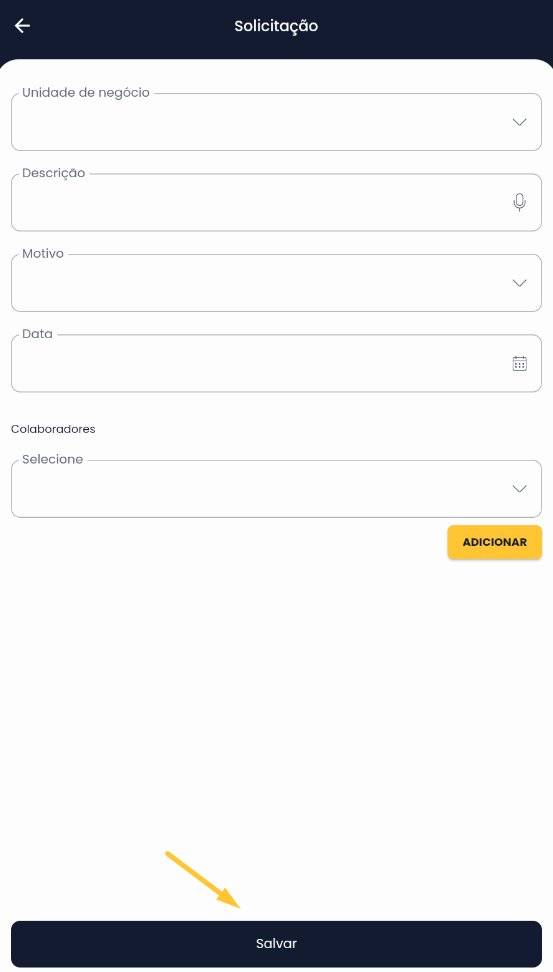Click the Colaboradores section heading
553x972 pixels.
coord(53,429)
